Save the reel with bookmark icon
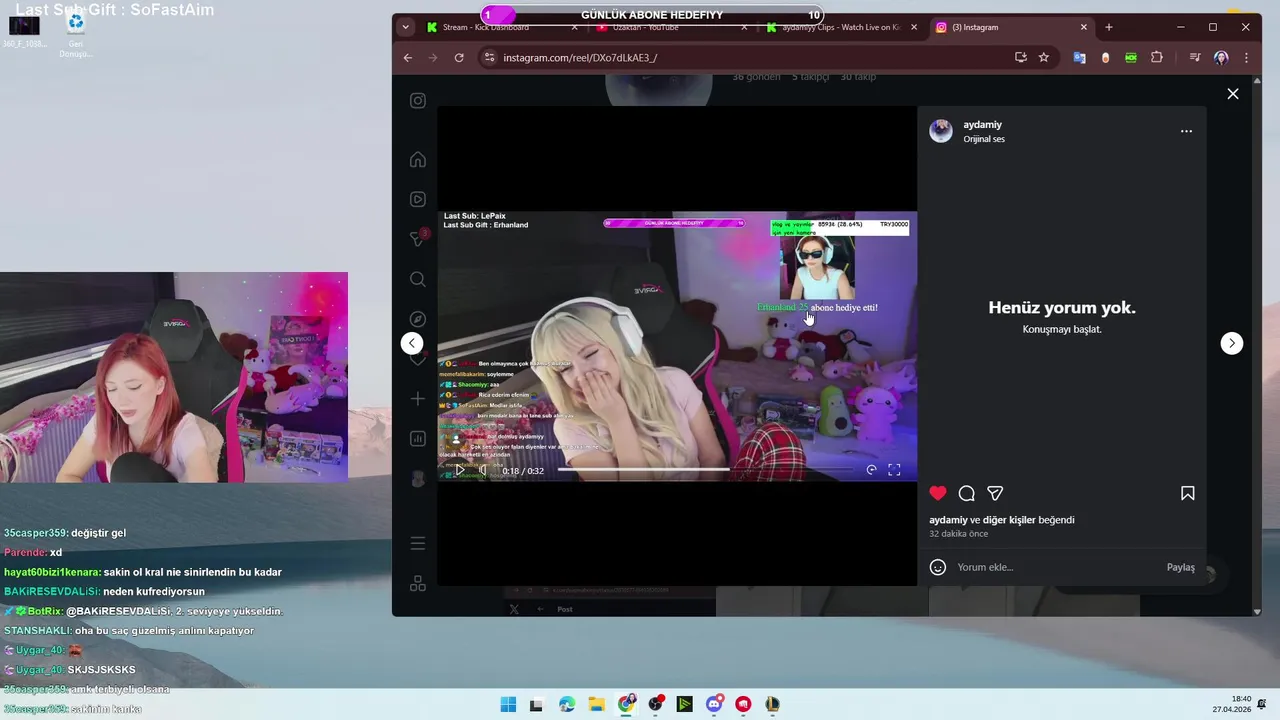 pyautogui.click(x=1187, y=493)
